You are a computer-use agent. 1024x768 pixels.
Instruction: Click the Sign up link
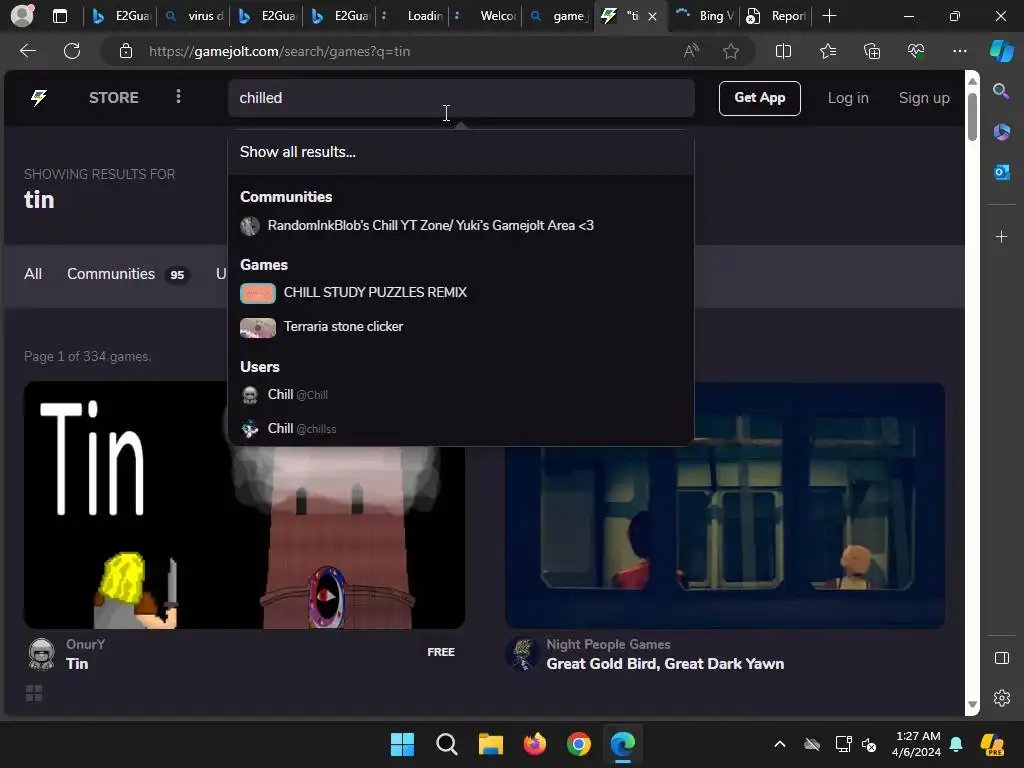(x=924, y=98)
